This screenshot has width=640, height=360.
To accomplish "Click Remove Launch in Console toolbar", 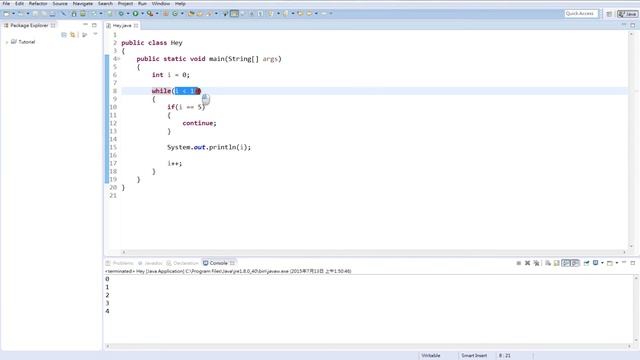I will coord(528,263).
